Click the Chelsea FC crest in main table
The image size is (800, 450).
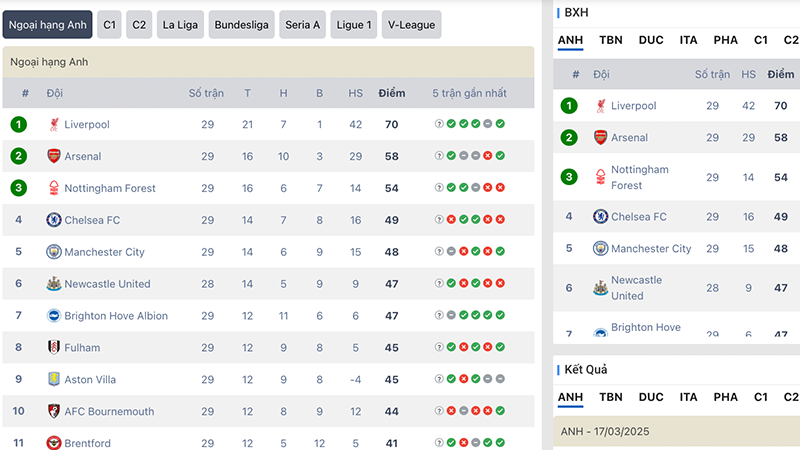[54, 220]
